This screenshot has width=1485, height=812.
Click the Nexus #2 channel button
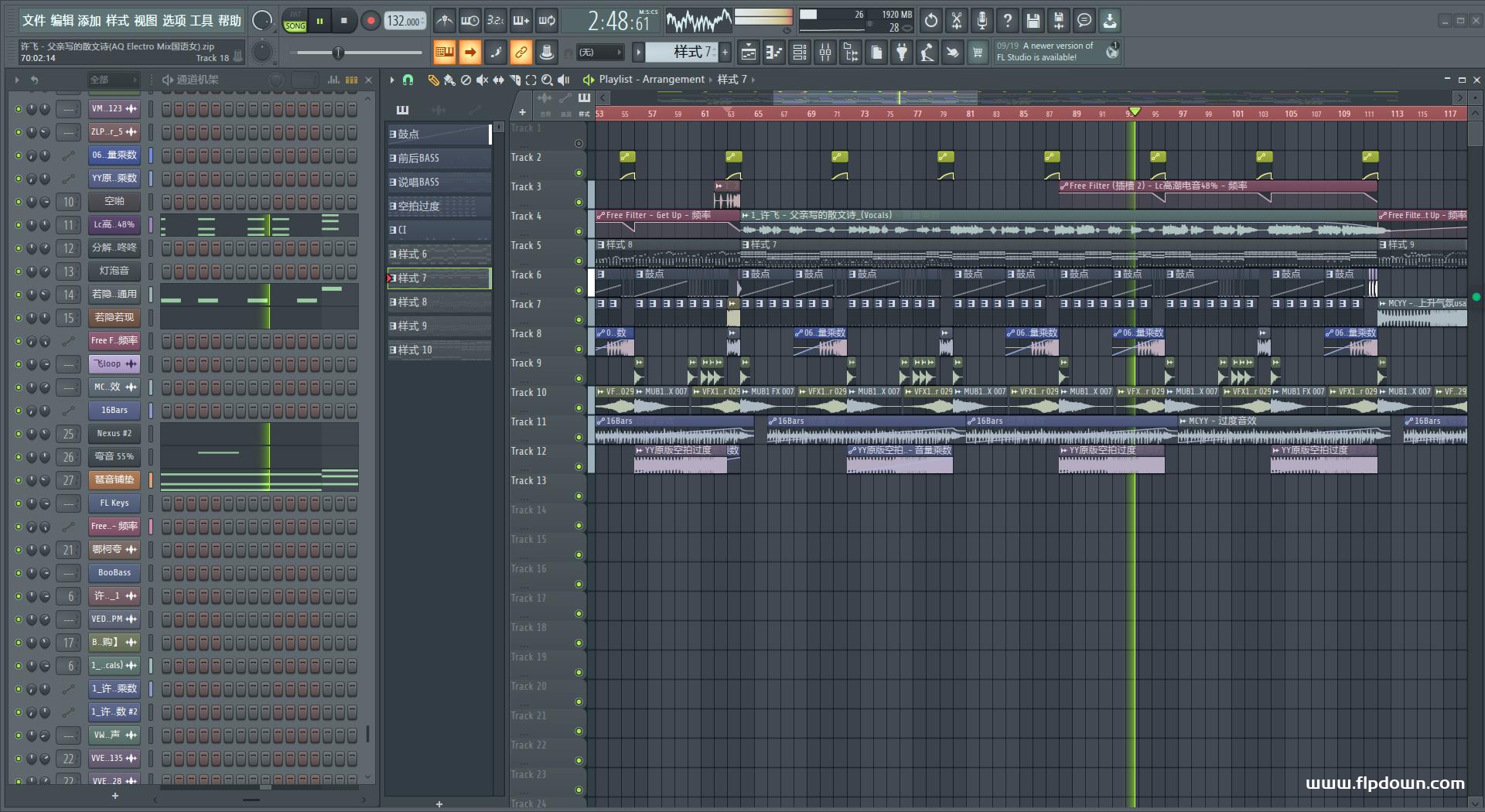click(114, 434)
